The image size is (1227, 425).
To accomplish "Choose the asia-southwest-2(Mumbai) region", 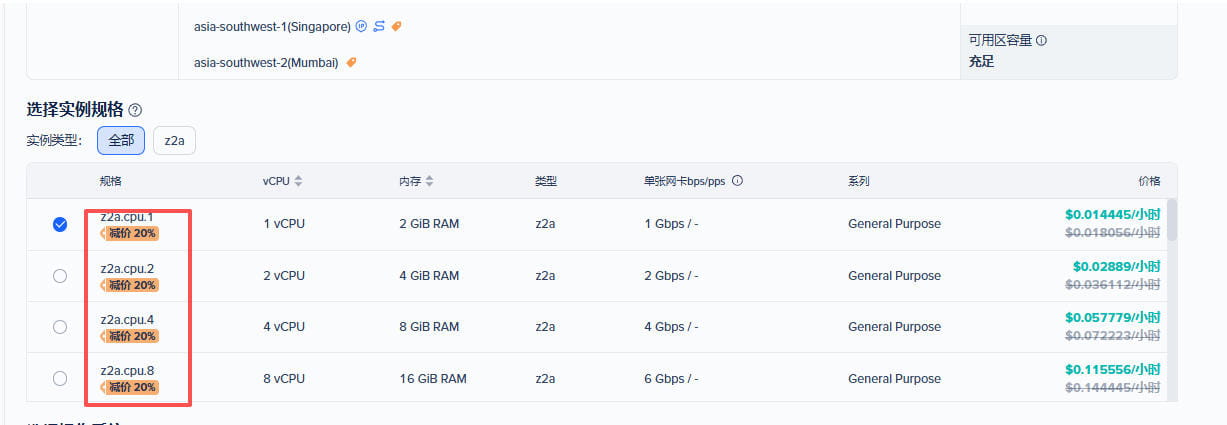I will (266, 62).
